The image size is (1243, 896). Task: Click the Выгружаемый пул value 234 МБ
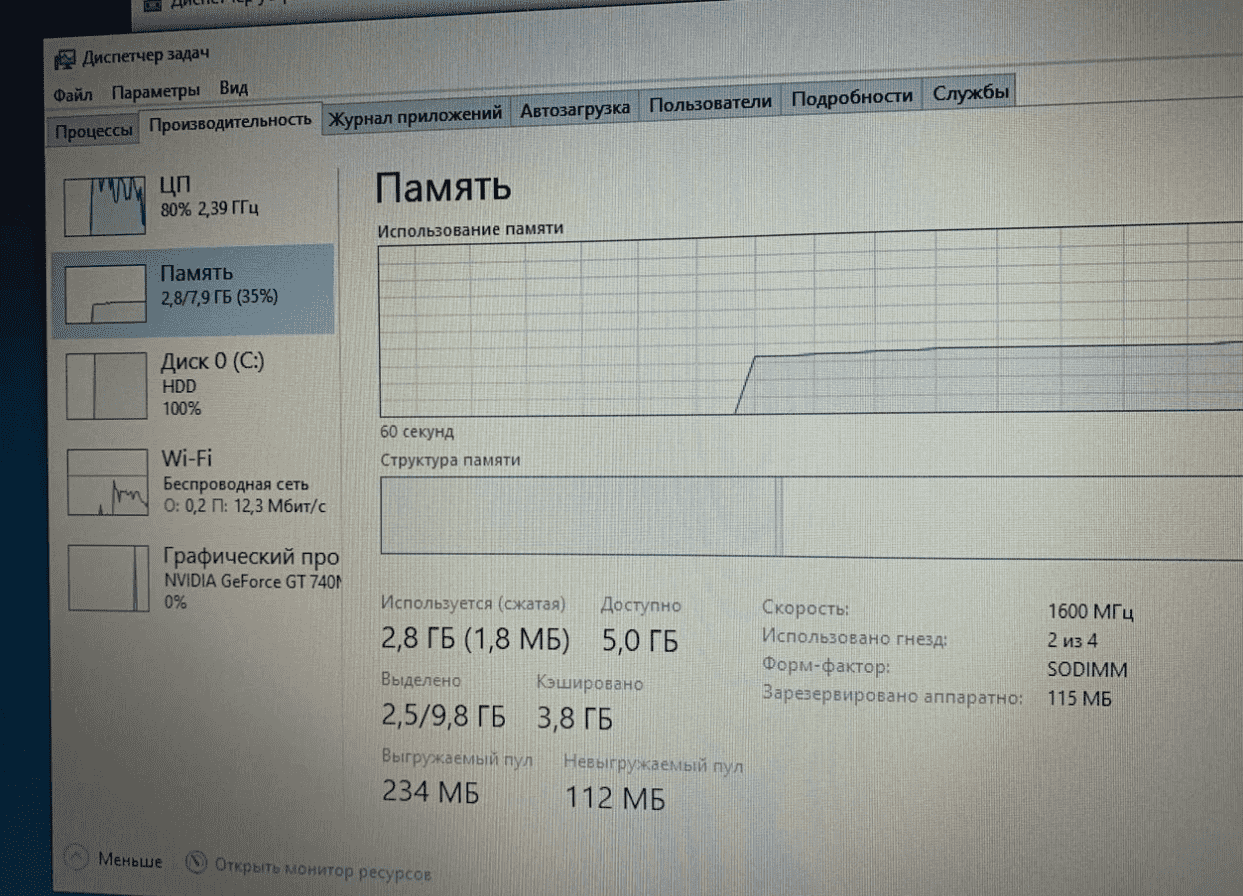[431, 793]
